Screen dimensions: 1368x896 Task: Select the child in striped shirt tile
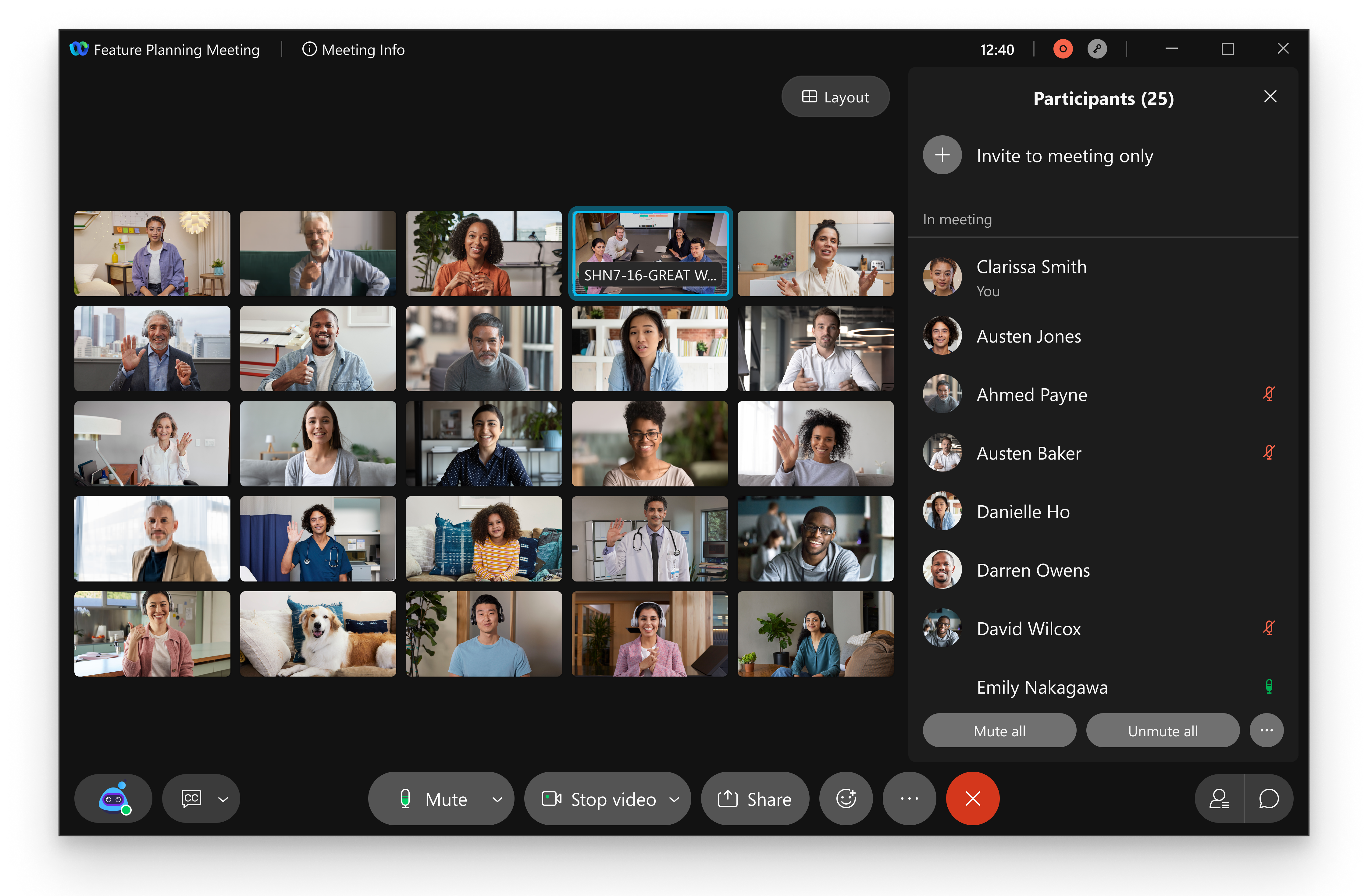click(x=484, y=539)
